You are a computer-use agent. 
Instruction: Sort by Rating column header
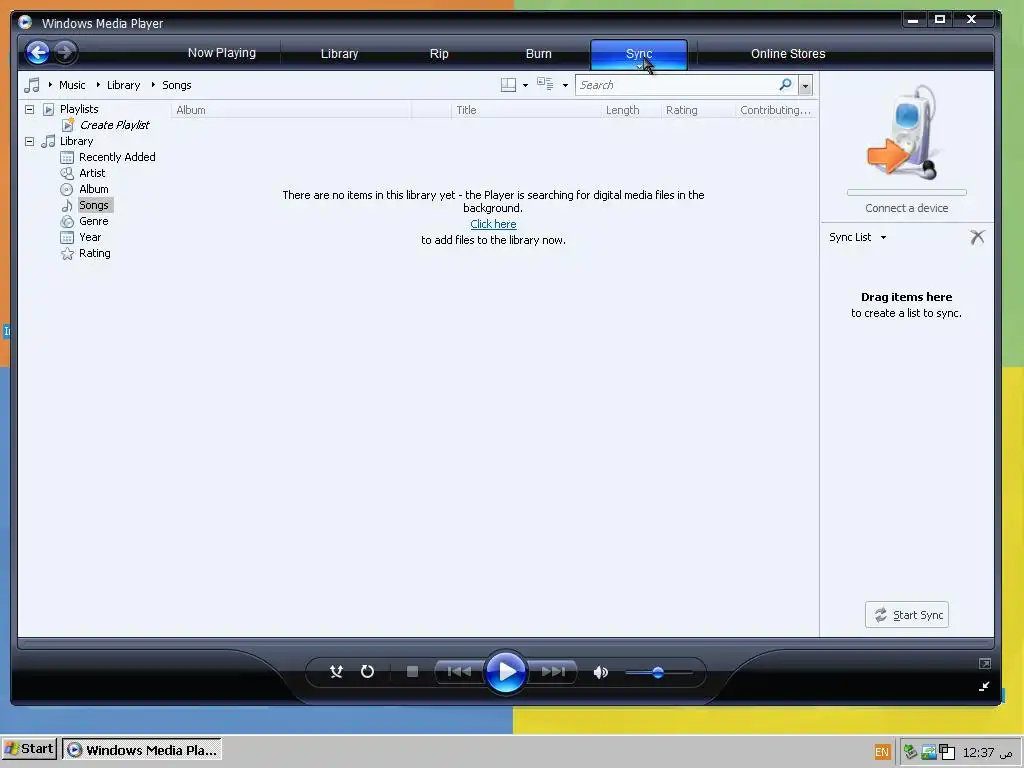coord(697,110)
